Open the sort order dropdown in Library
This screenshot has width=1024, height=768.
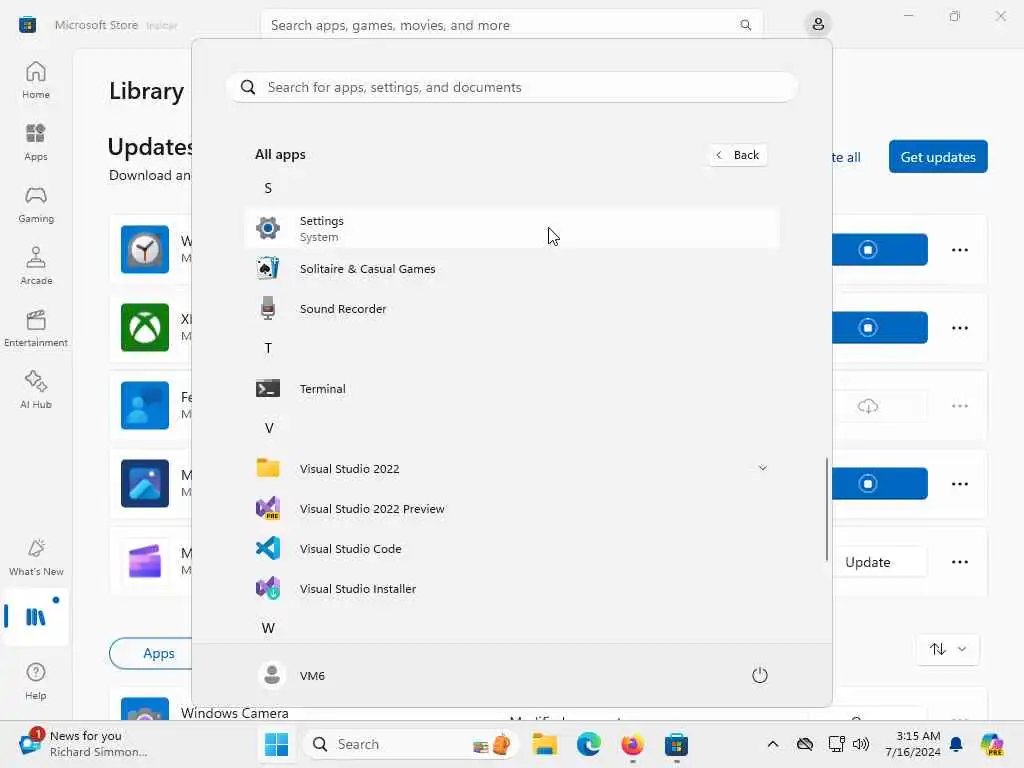[948, 649]
